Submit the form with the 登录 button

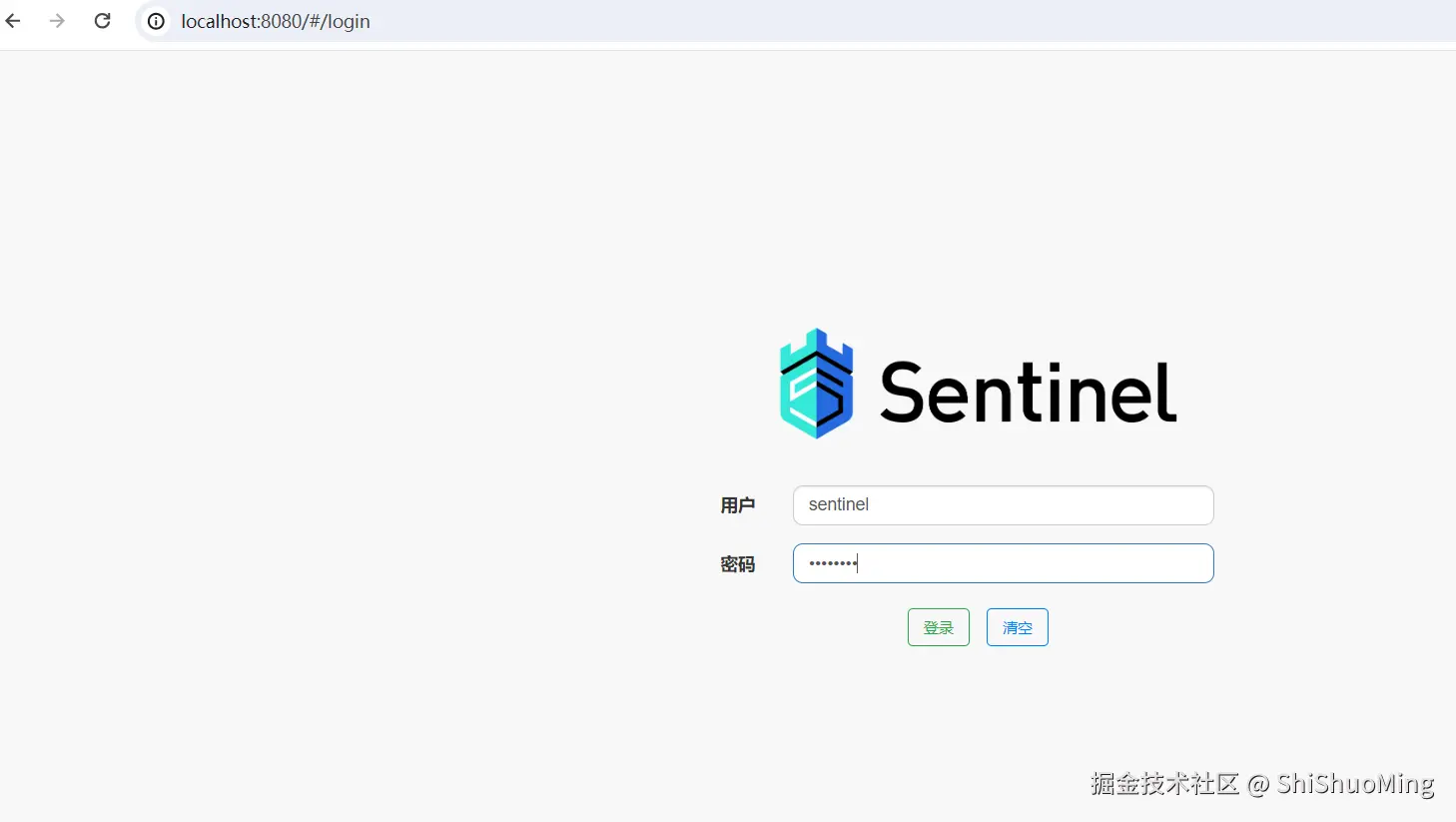click(x=939, y=627)
